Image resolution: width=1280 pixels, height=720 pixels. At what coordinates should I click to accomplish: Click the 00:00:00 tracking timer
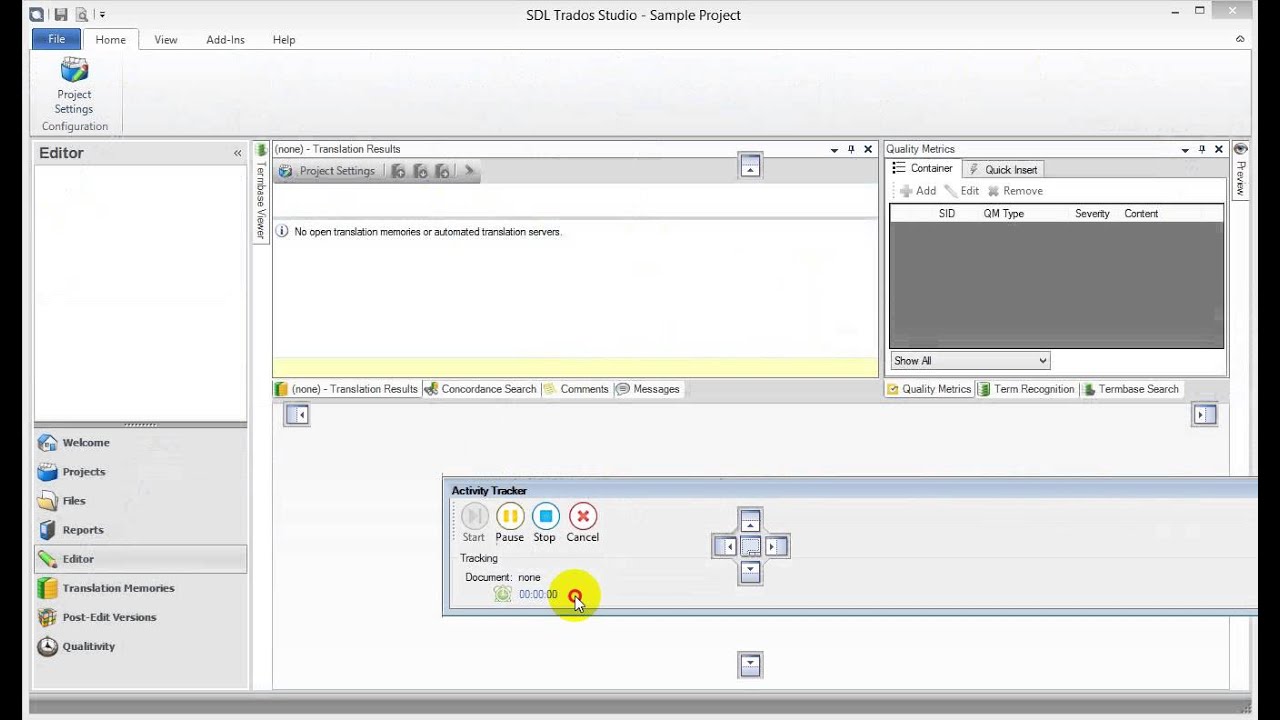point(538,594)
